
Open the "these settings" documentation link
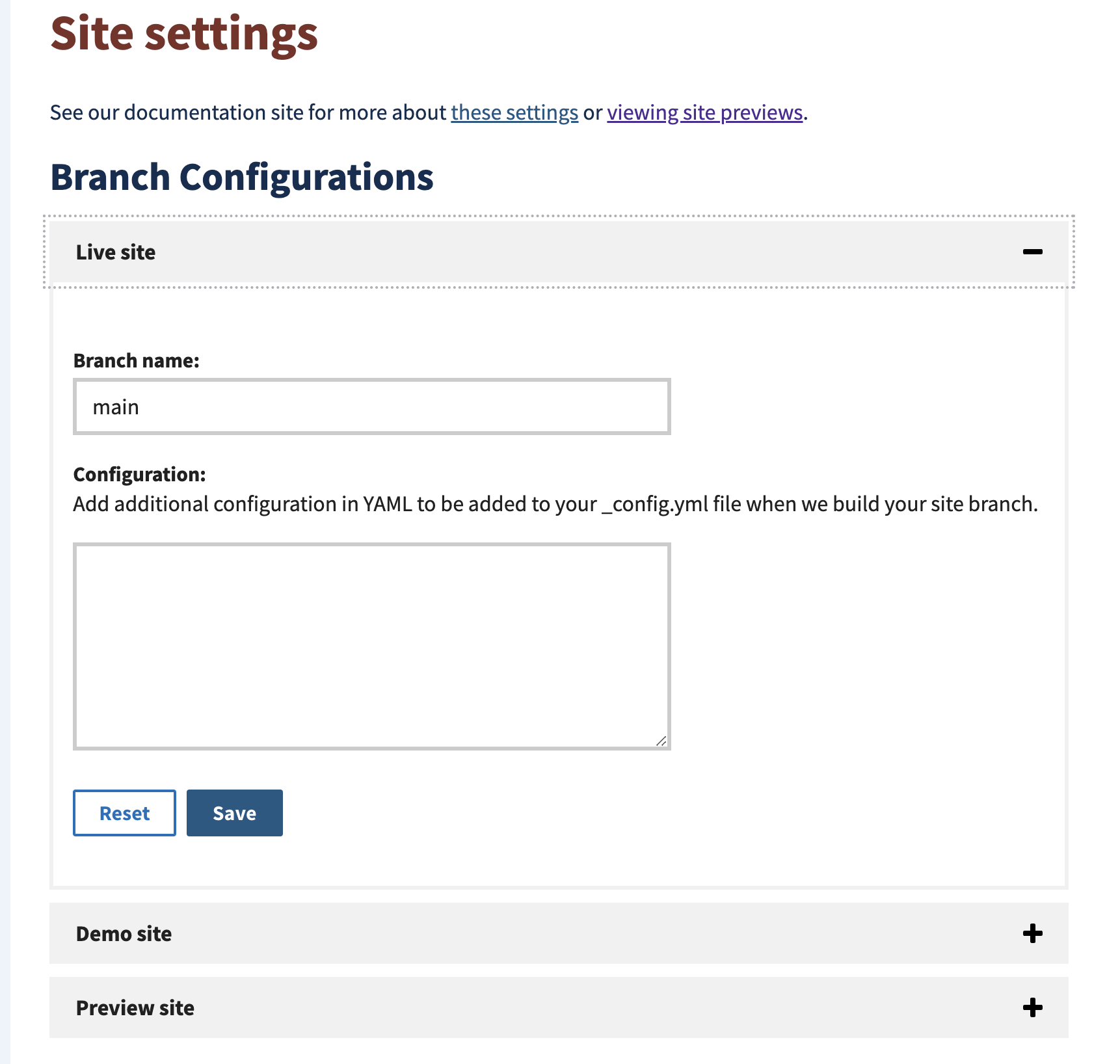tap(514, 112)
